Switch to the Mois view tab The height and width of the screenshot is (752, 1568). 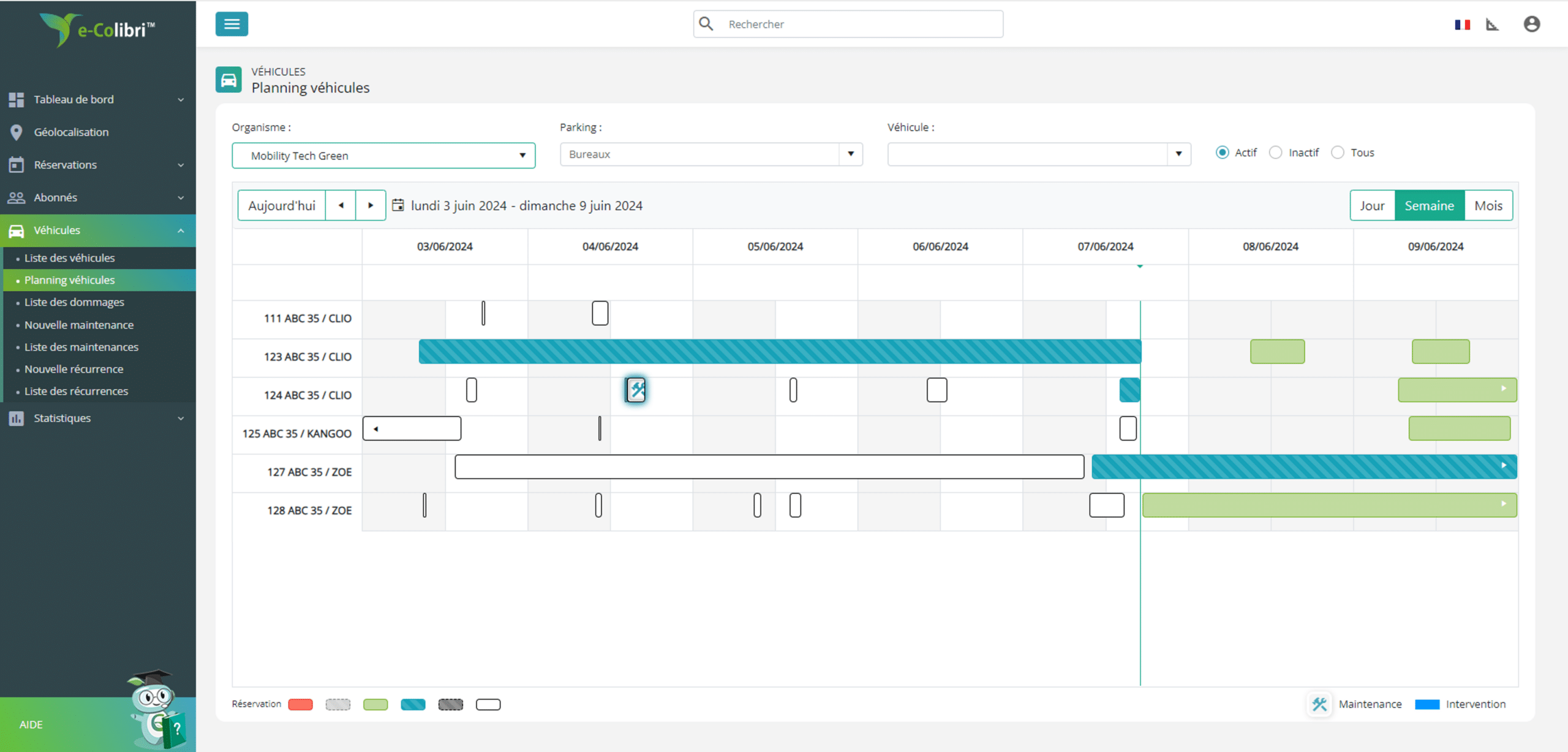point(1488,205)
